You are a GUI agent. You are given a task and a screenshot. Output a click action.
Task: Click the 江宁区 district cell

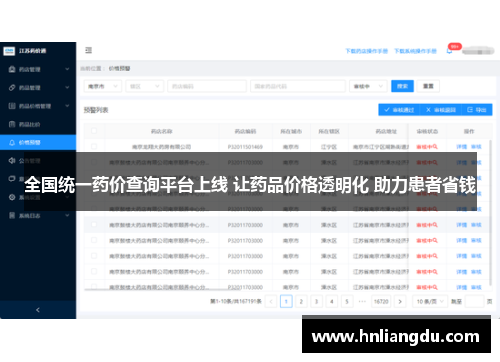(x=329, y=147)
